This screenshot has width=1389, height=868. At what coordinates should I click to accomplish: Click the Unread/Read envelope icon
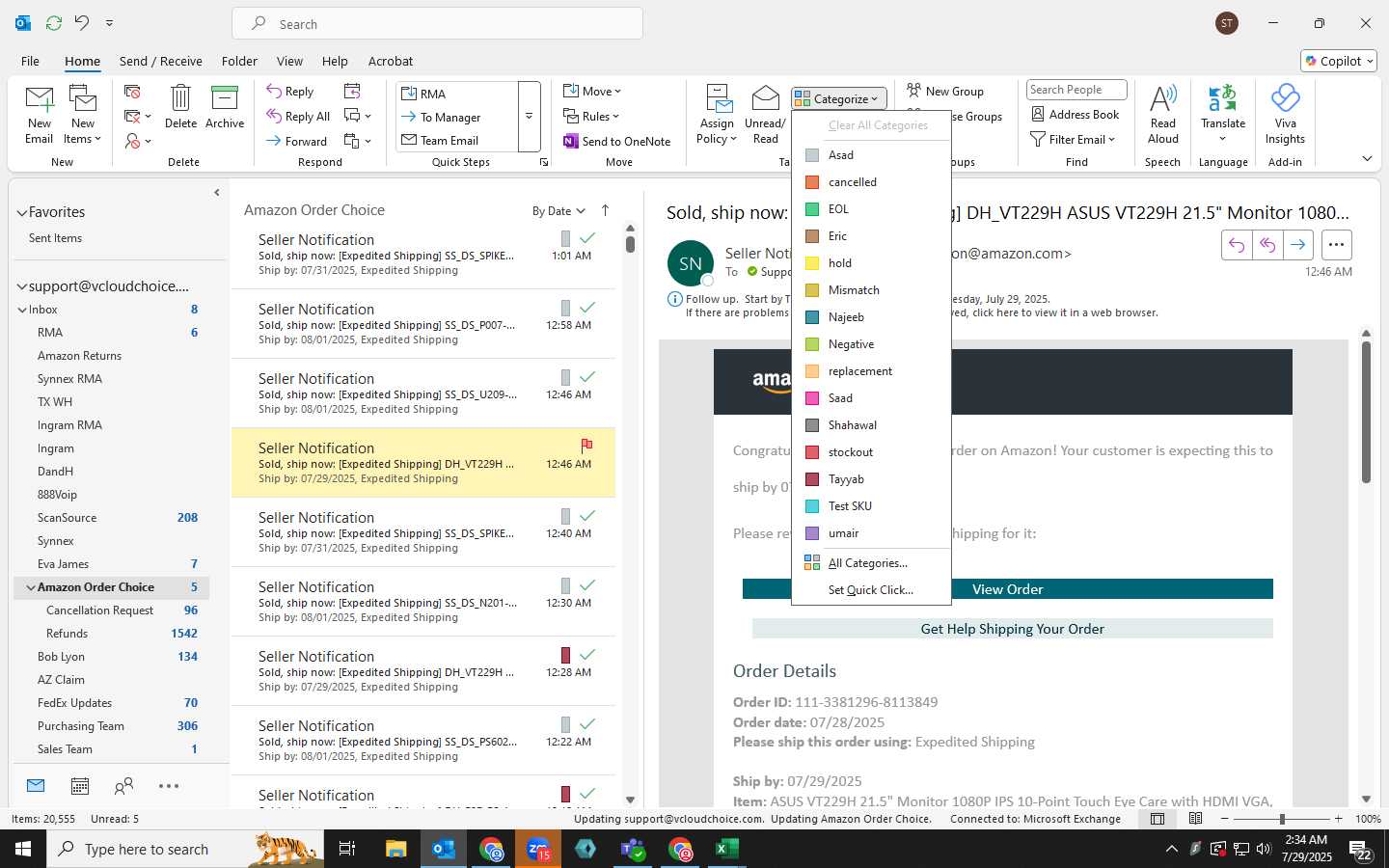765,98
